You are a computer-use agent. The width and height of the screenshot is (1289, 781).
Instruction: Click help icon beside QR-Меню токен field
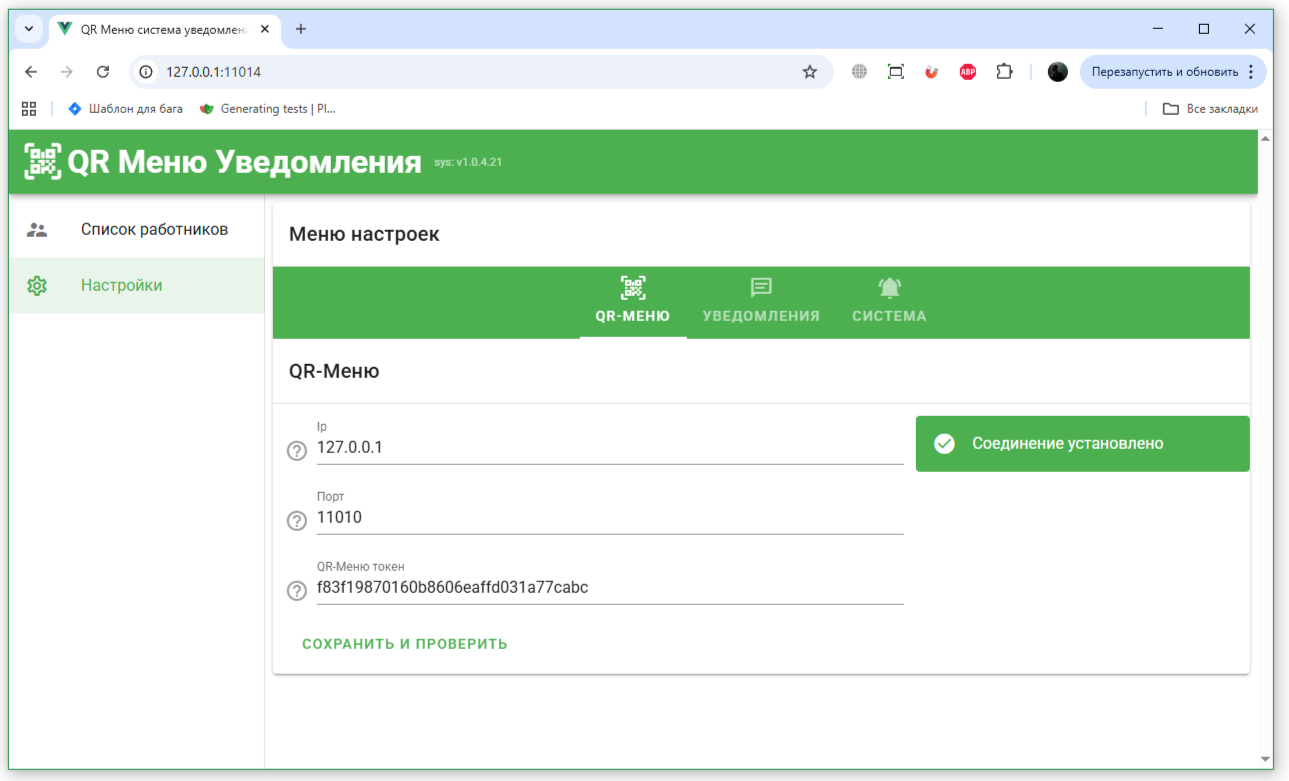click(x=296, y=591)
